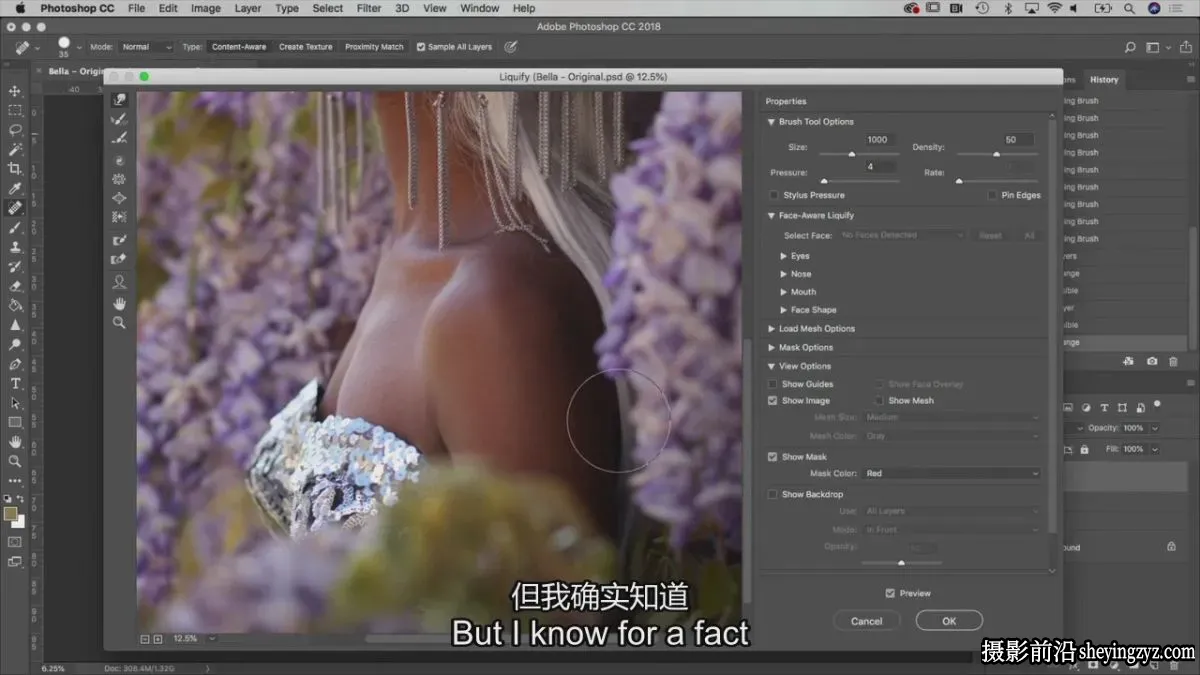Open the Filter menu

tap(369, 8)
